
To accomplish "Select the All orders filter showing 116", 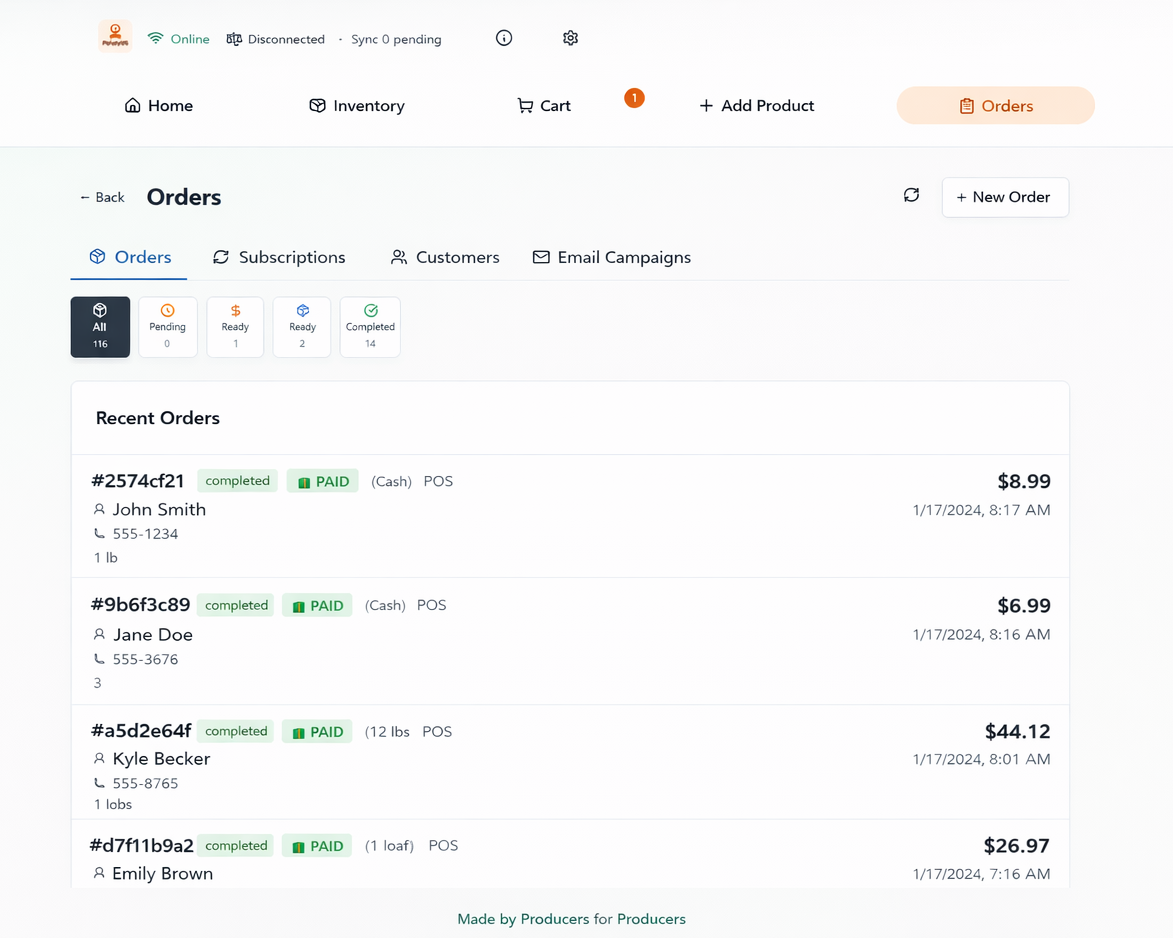I will (100, 326).
